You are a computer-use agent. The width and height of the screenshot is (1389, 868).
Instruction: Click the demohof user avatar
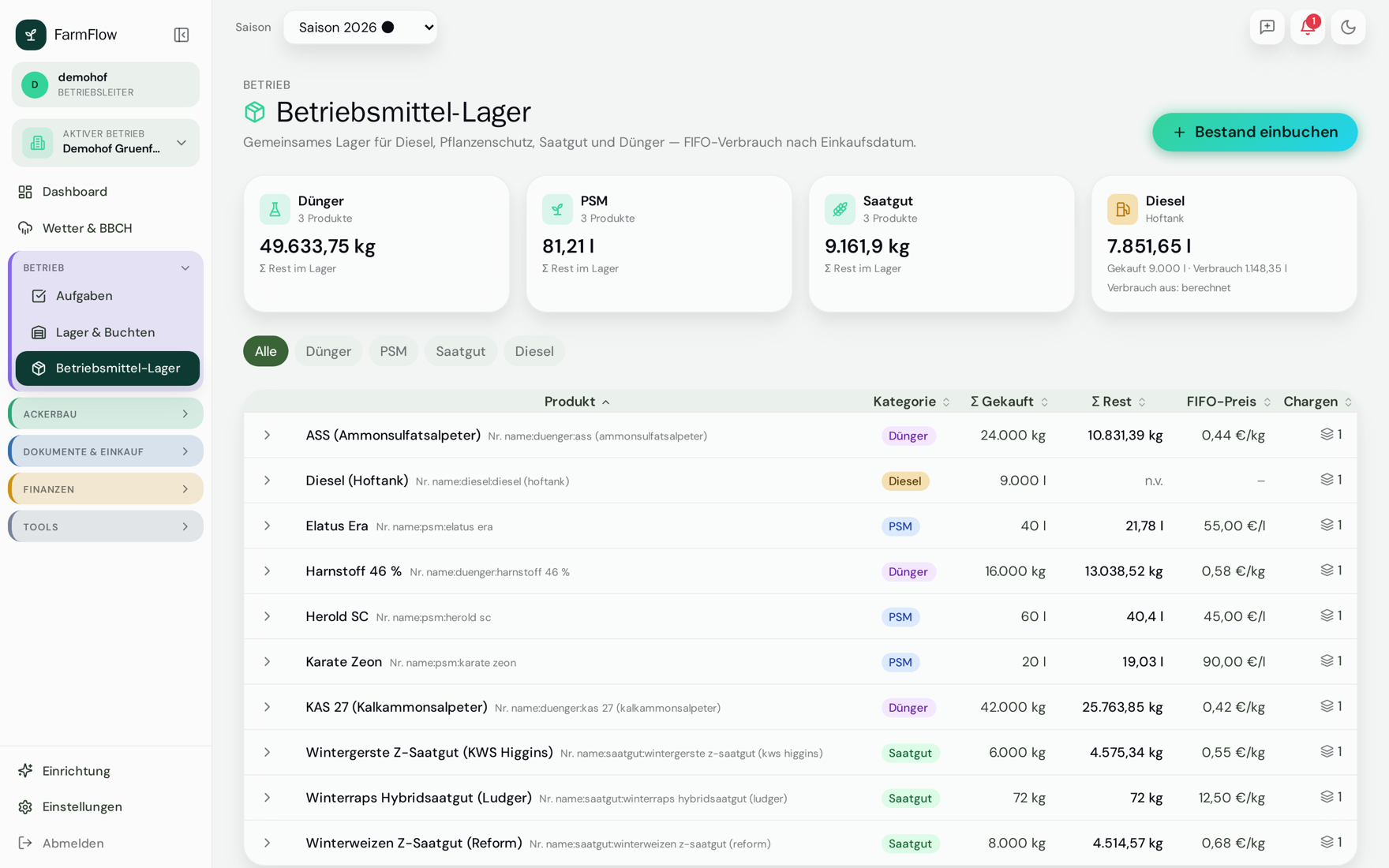35,84
